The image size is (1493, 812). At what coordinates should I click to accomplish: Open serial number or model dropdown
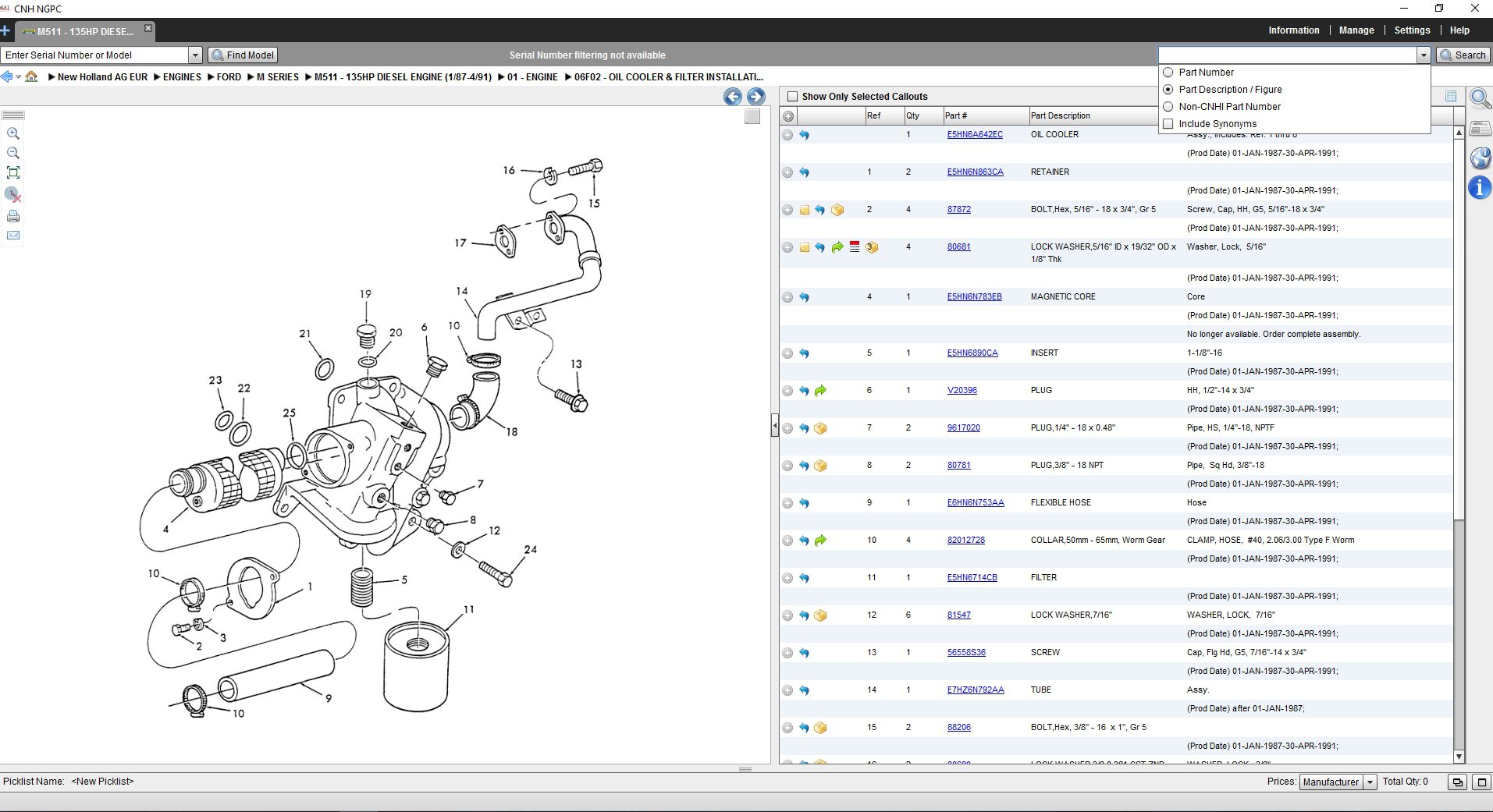[x=195, y=55]
